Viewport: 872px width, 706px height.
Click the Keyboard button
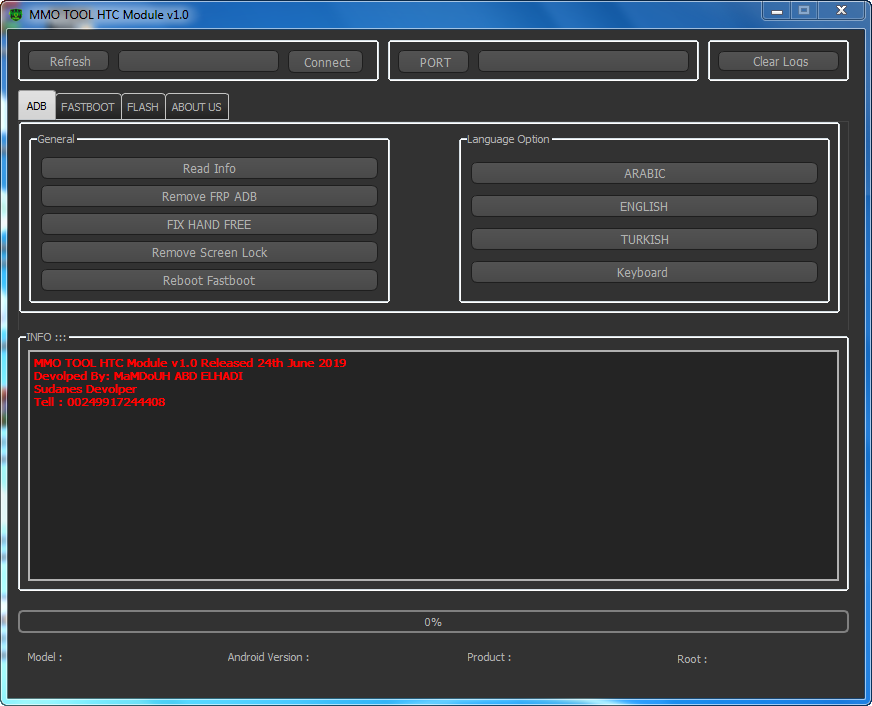tap(644, 272)
